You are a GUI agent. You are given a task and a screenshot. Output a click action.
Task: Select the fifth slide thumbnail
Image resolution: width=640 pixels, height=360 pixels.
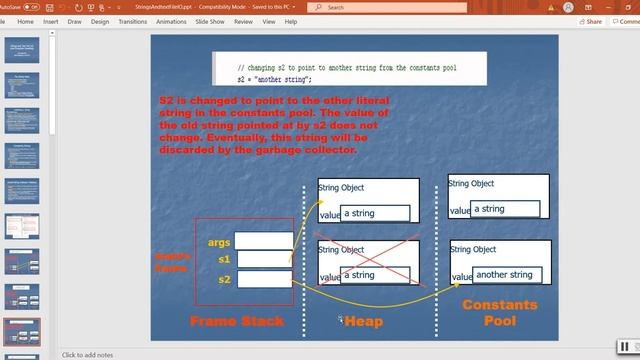click(22, 191)
